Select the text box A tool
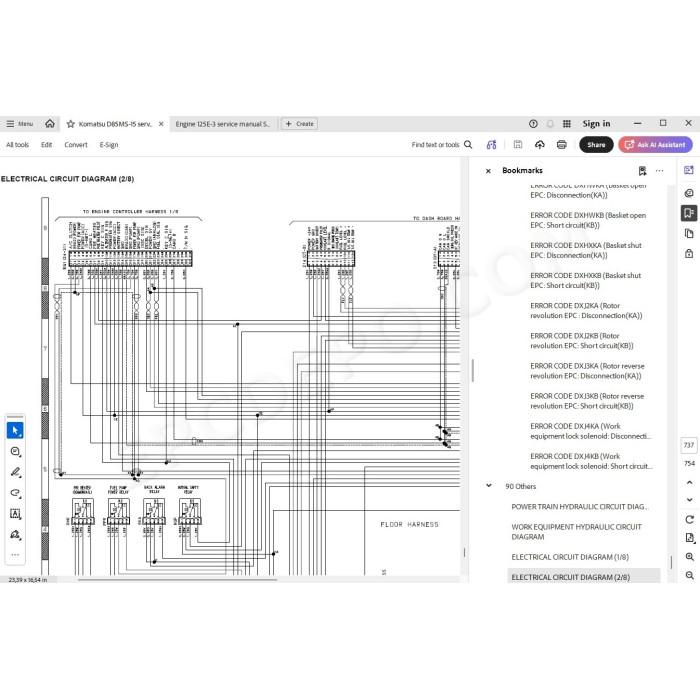The image size is (700, 700). click(15, 514)
